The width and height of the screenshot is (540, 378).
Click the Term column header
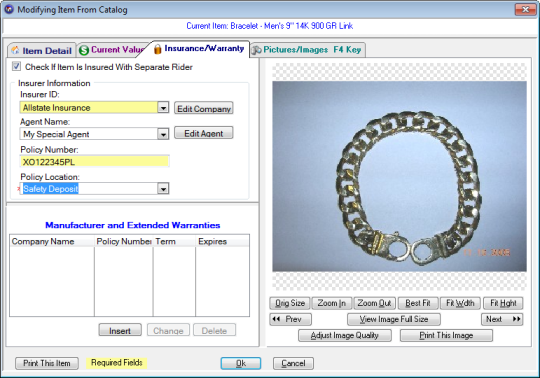point(174,241)
